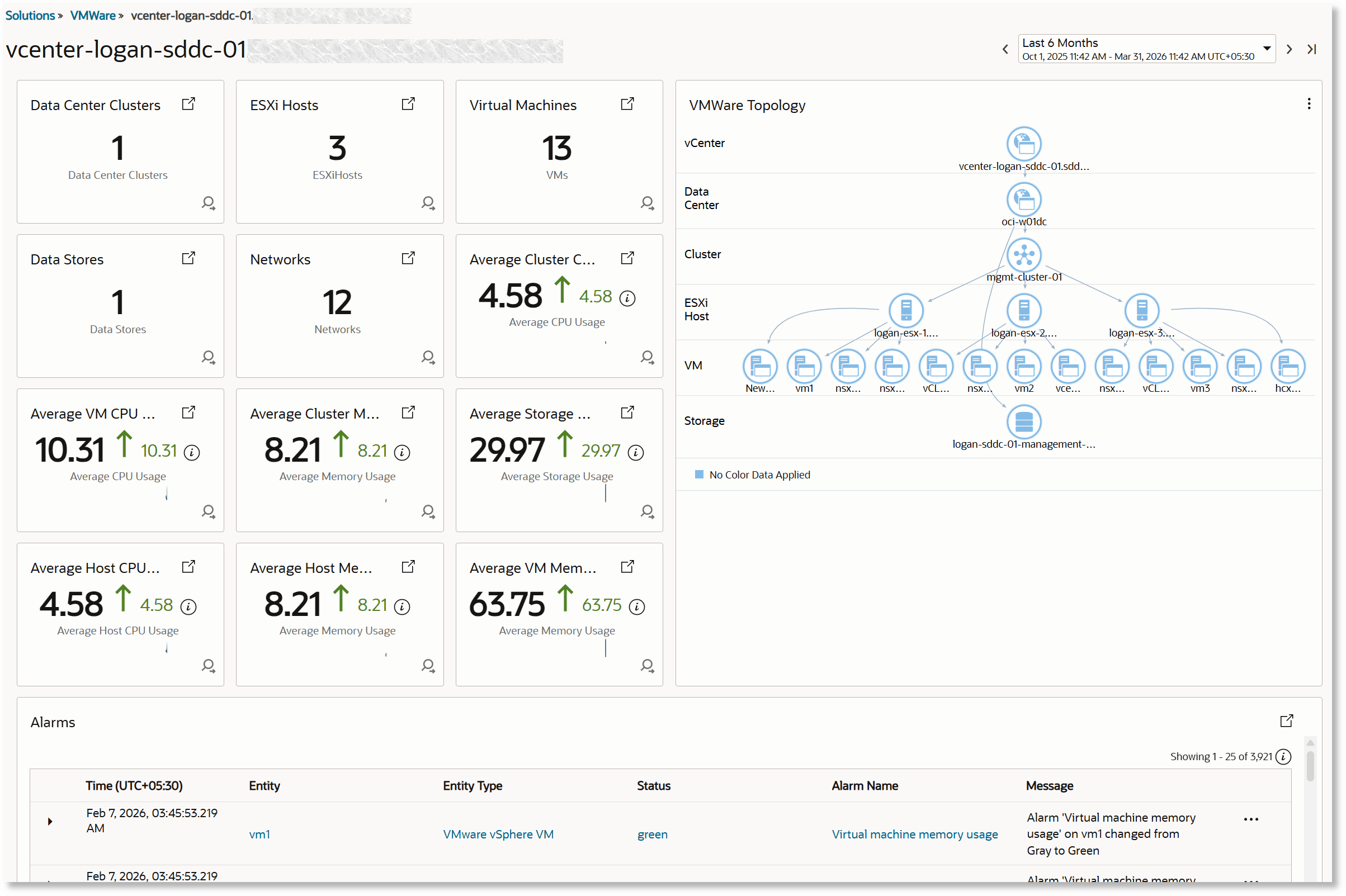1346x896 pixels.
Task: Select the vcenter-logan-sddc-01 vCenter node in topology
Action: [1023, 144]
